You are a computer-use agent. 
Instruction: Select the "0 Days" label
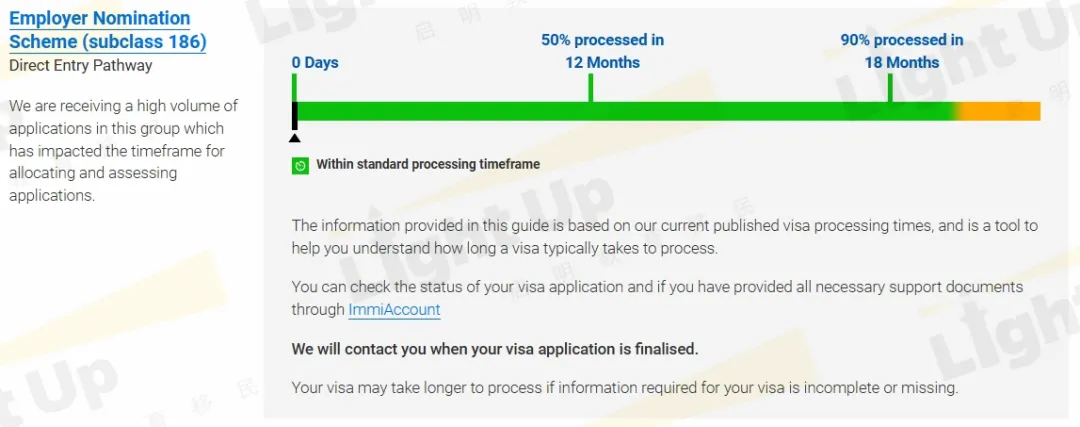tap(315, 63)
